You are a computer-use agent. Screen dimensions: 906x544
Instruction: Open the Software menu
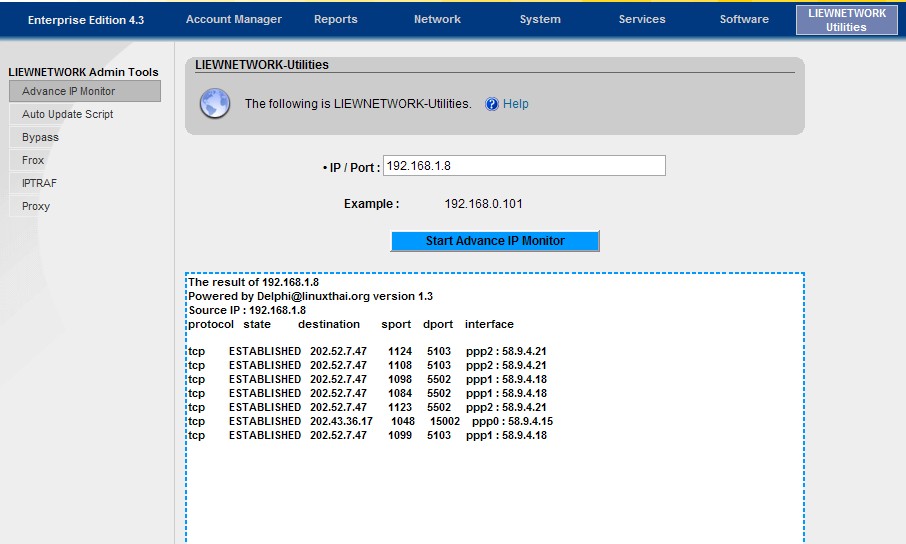744,19
